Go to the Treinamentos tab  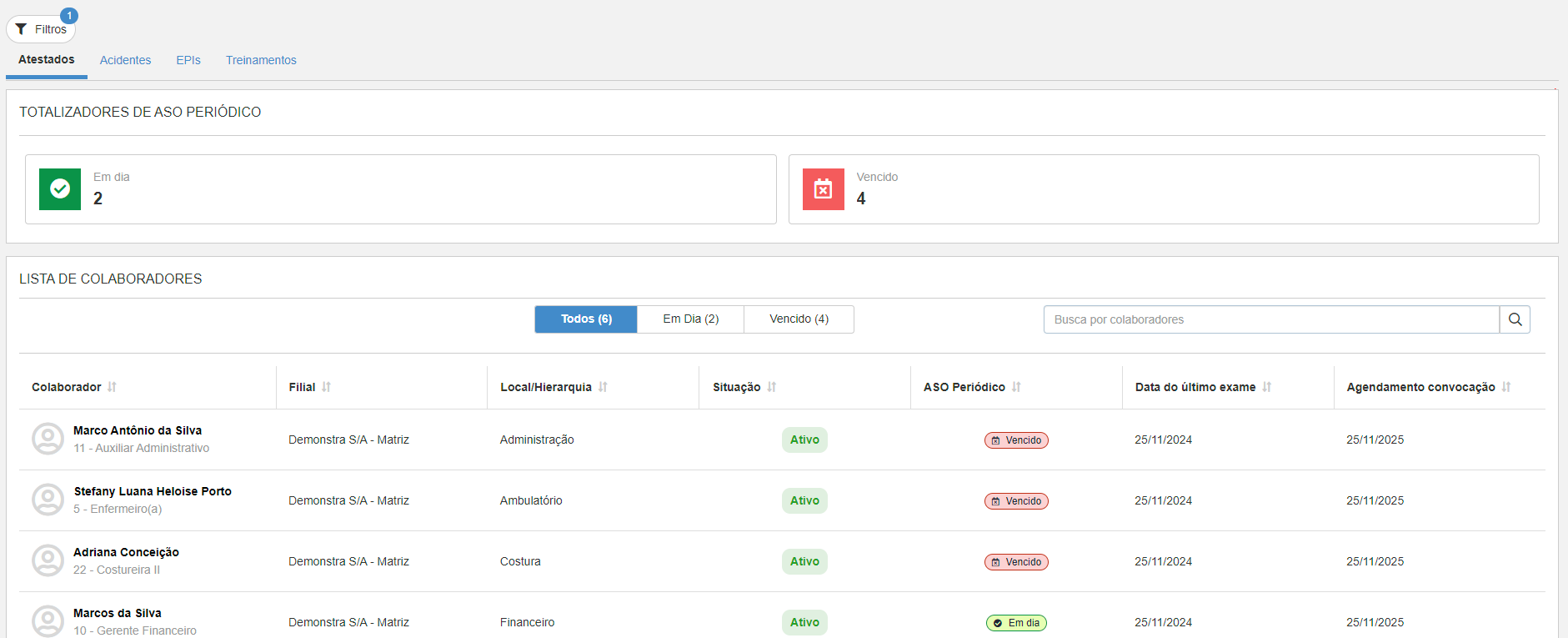pyautogui.click(x=261, y=60)
